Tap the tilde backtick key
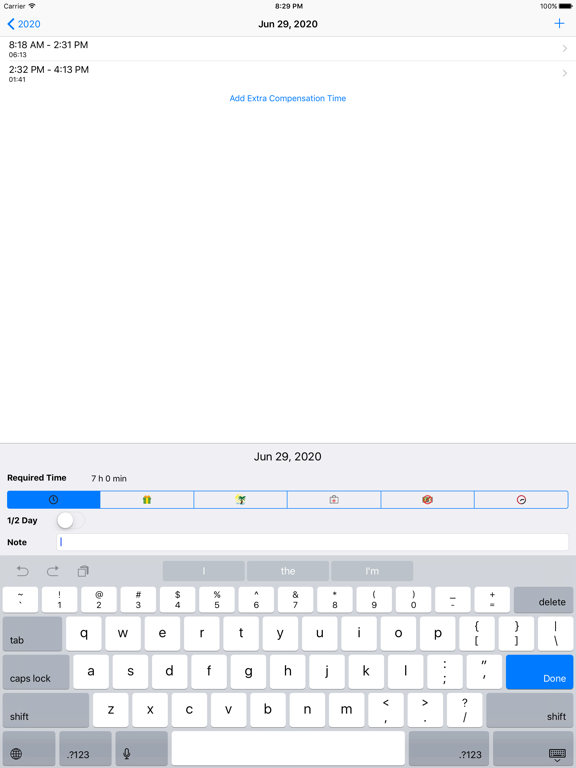Screen dimensions: 576x768 pyautogui.click(x=20, y=600)
